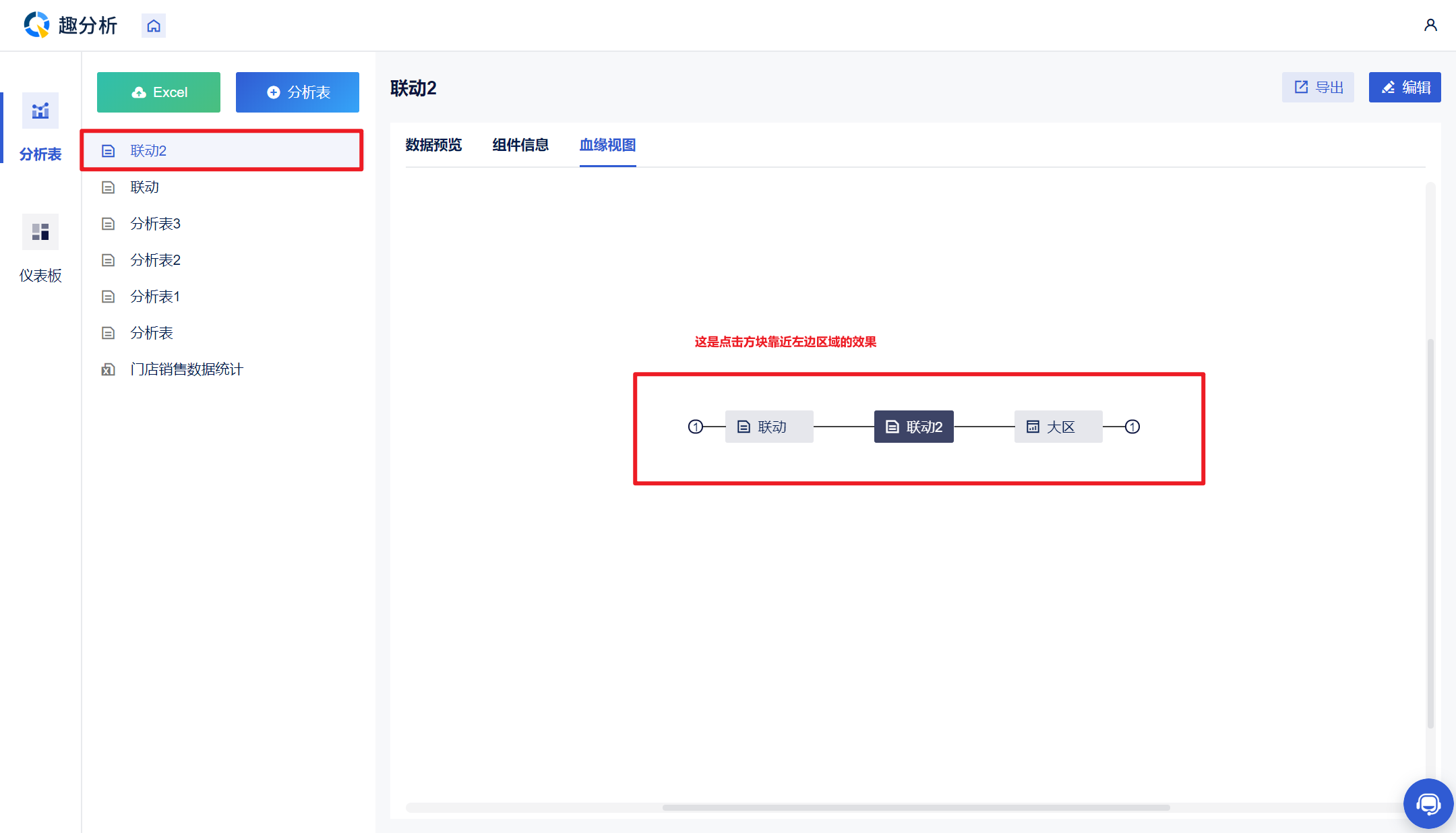This screenshot has height=833, width=1456.
Task: Open 分析表1 in the list
Action: pos(155,297)
